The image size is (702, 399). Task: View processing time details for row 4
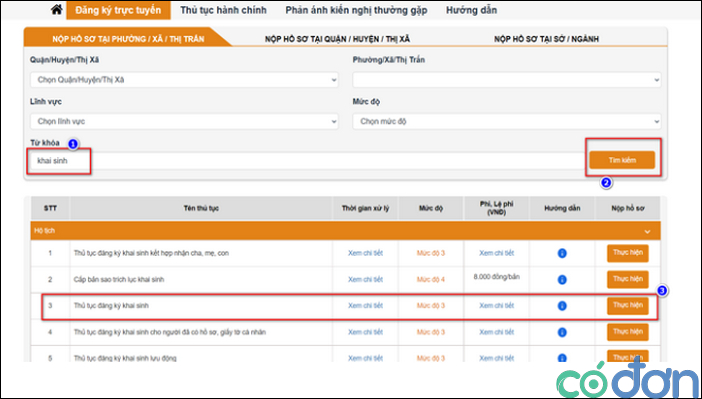[365, 332]
